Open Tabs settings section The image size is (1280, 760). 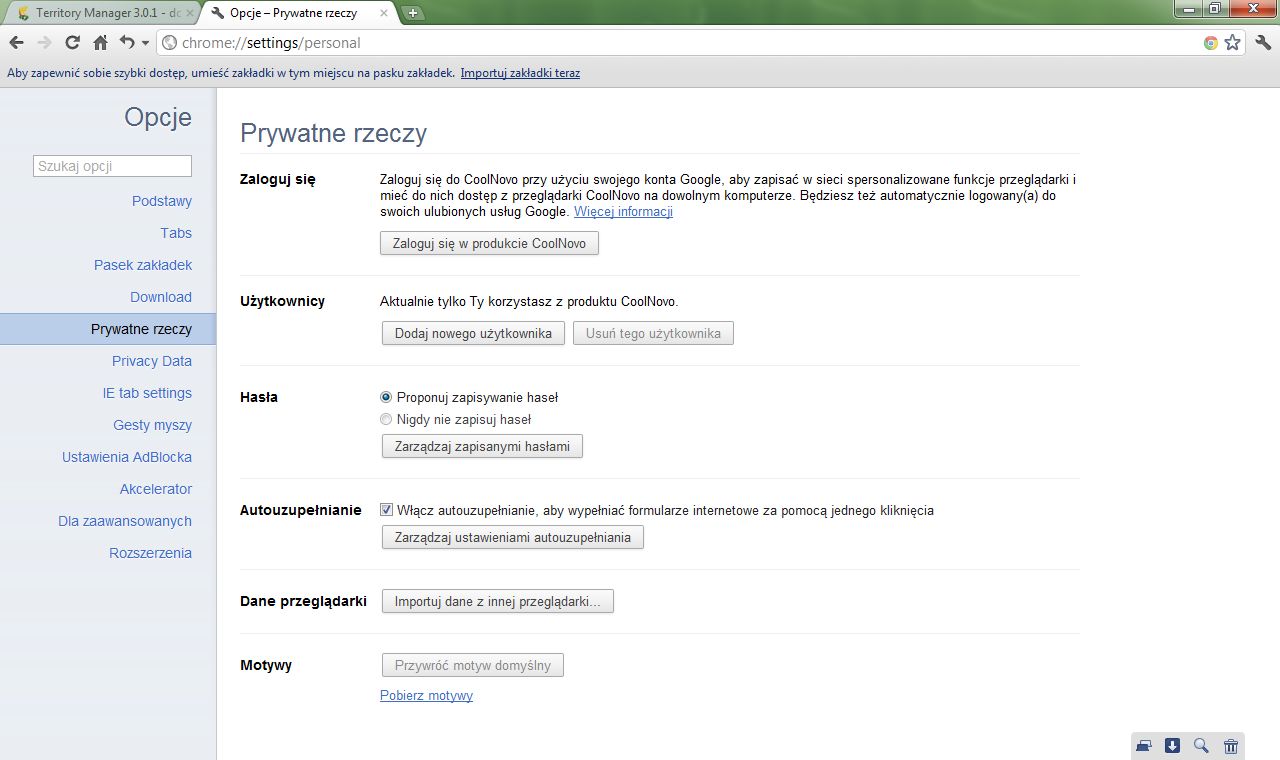coord(176,233)
